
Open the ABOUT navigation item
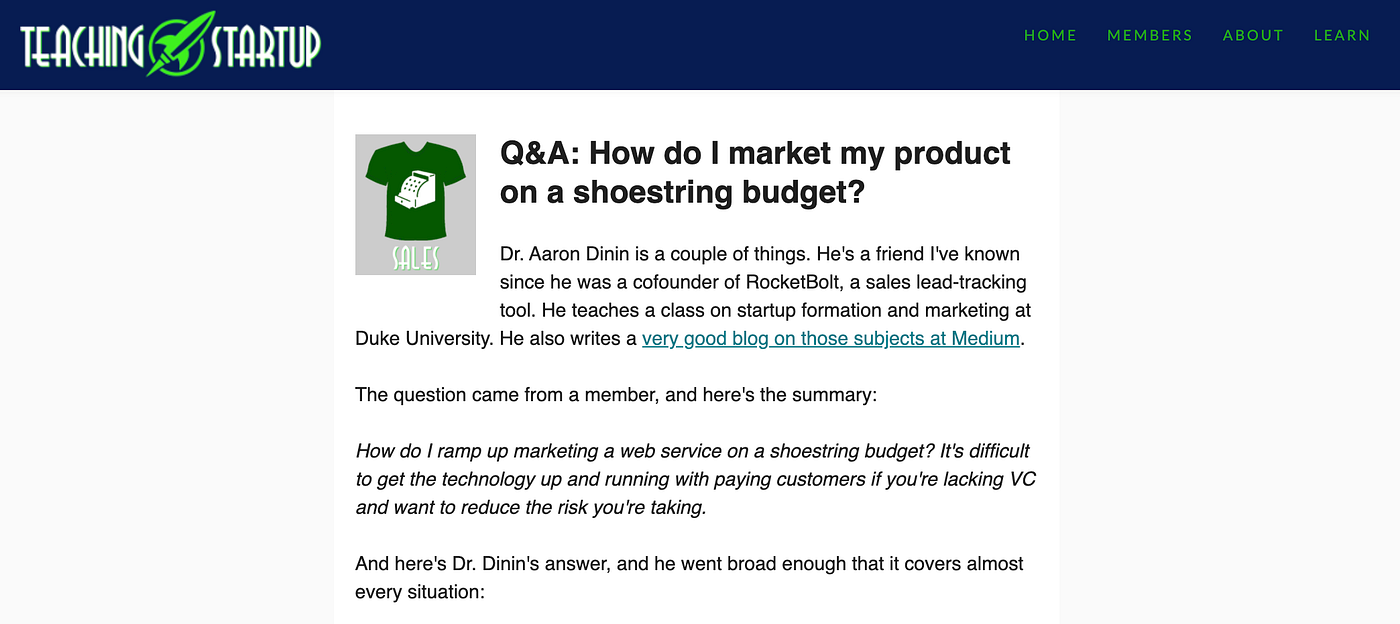pos(1252,35)
